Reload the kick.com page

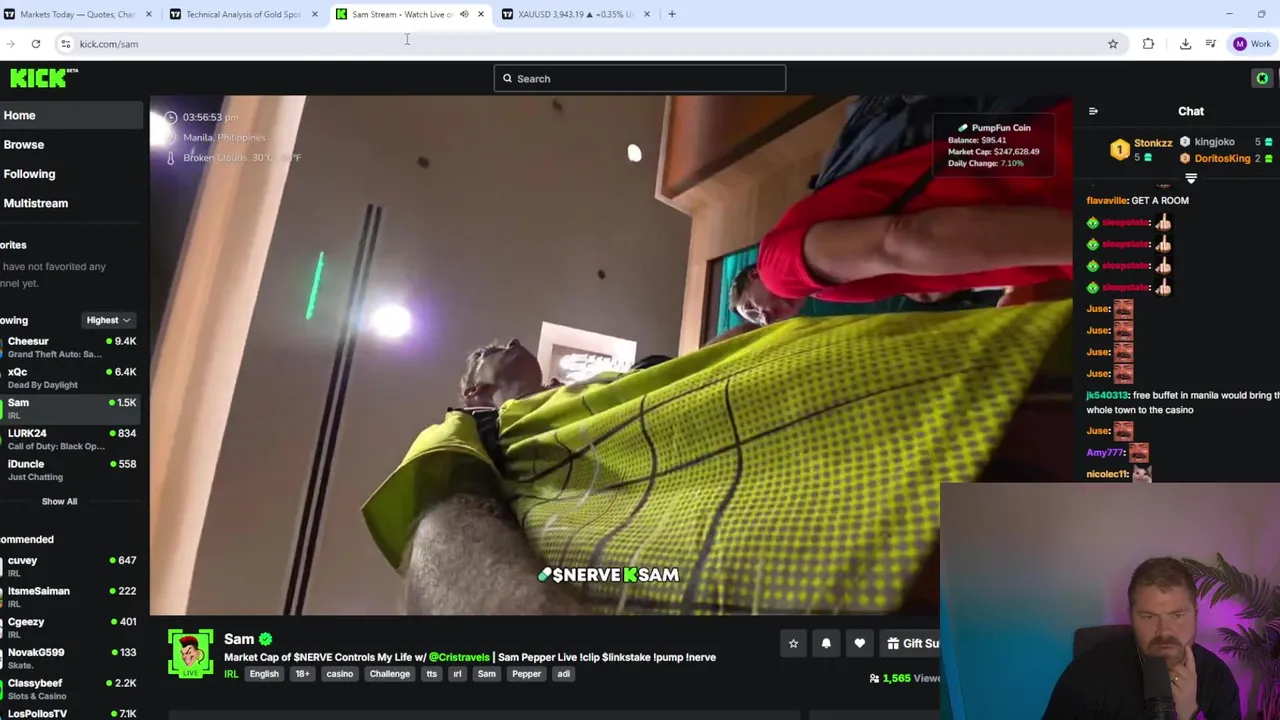click(36, 44)
